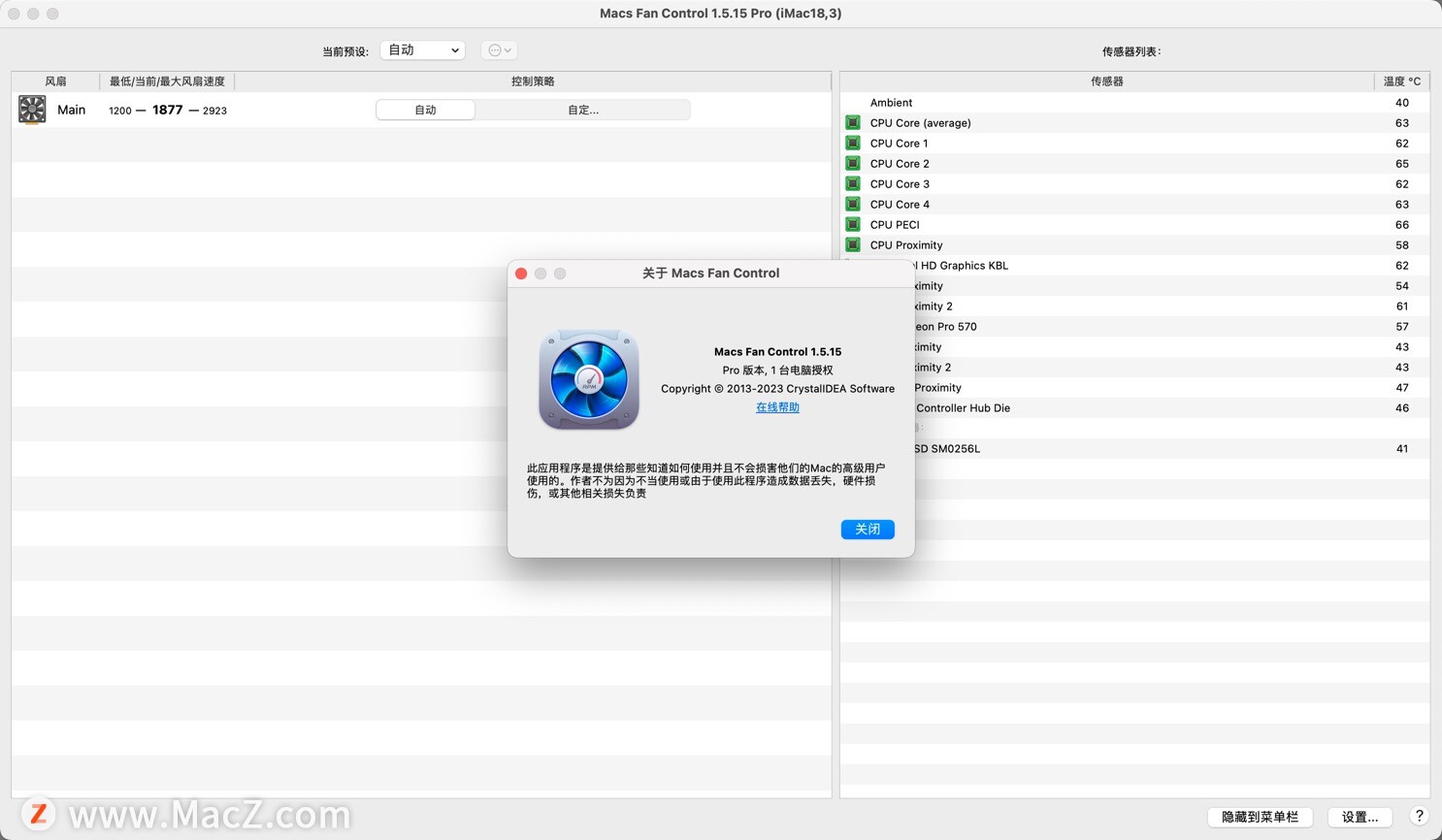Click the CPU Proximity sensor label

coord(906,245)
